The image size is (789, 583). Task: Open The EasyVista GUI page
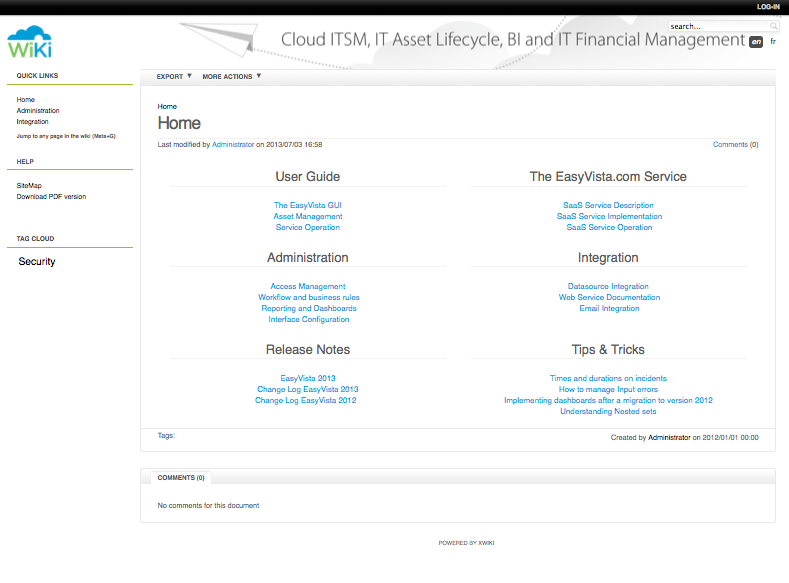[307, 205]
